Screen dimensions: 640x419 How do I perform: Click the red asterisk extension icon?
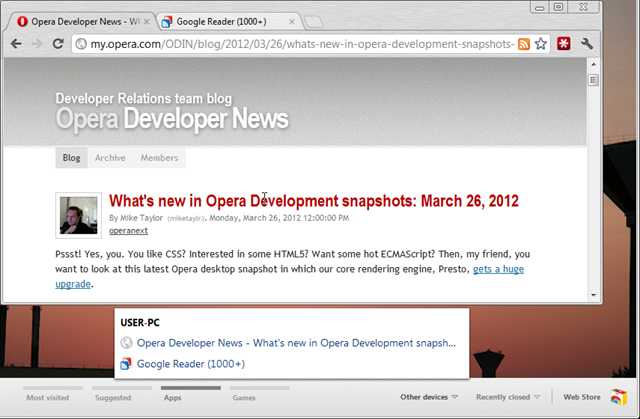pos(563,44)
